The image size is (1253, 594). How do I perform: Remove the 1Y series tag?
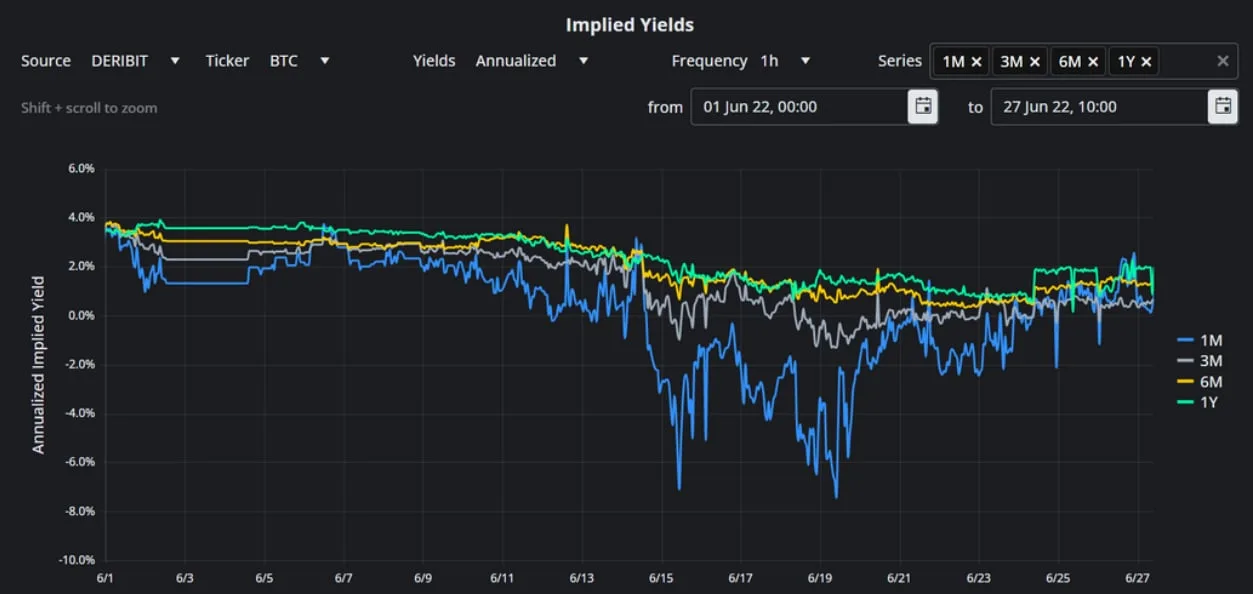tap(1146, 62)
